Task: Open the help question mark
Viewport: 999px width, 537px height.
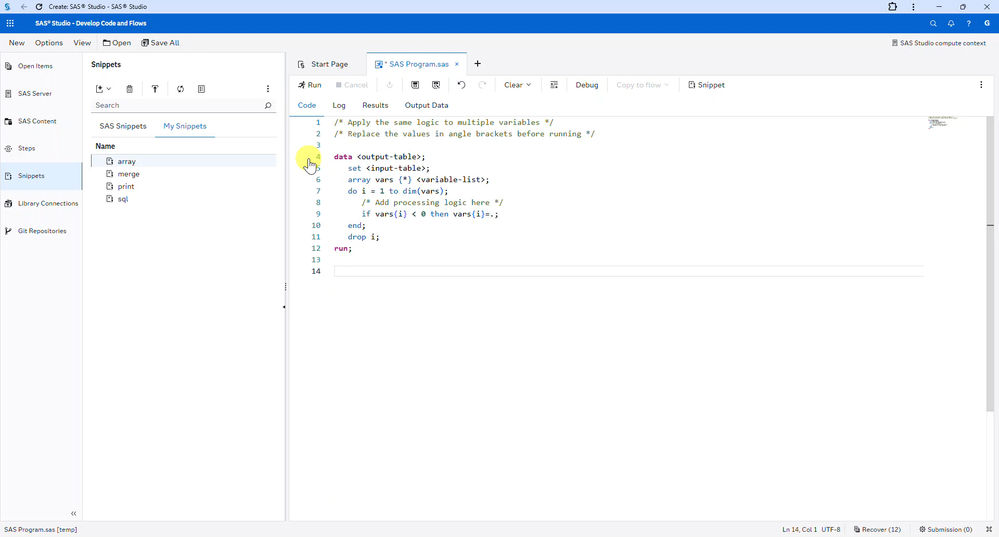Action: point(969,24)
